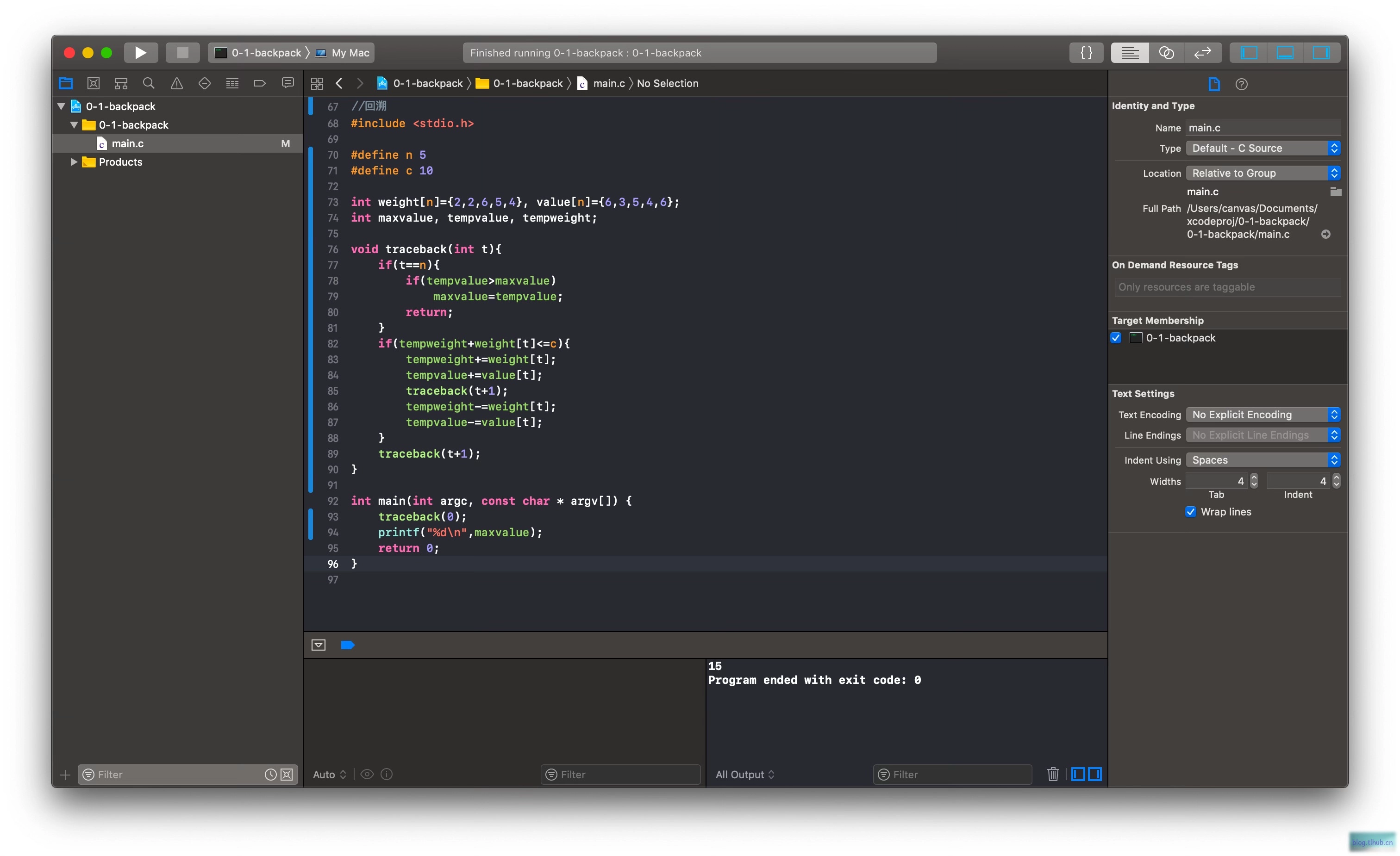Screen dimensions: 1400x856
Task: Select main.c in the navigator
Action: click(177, 144)
